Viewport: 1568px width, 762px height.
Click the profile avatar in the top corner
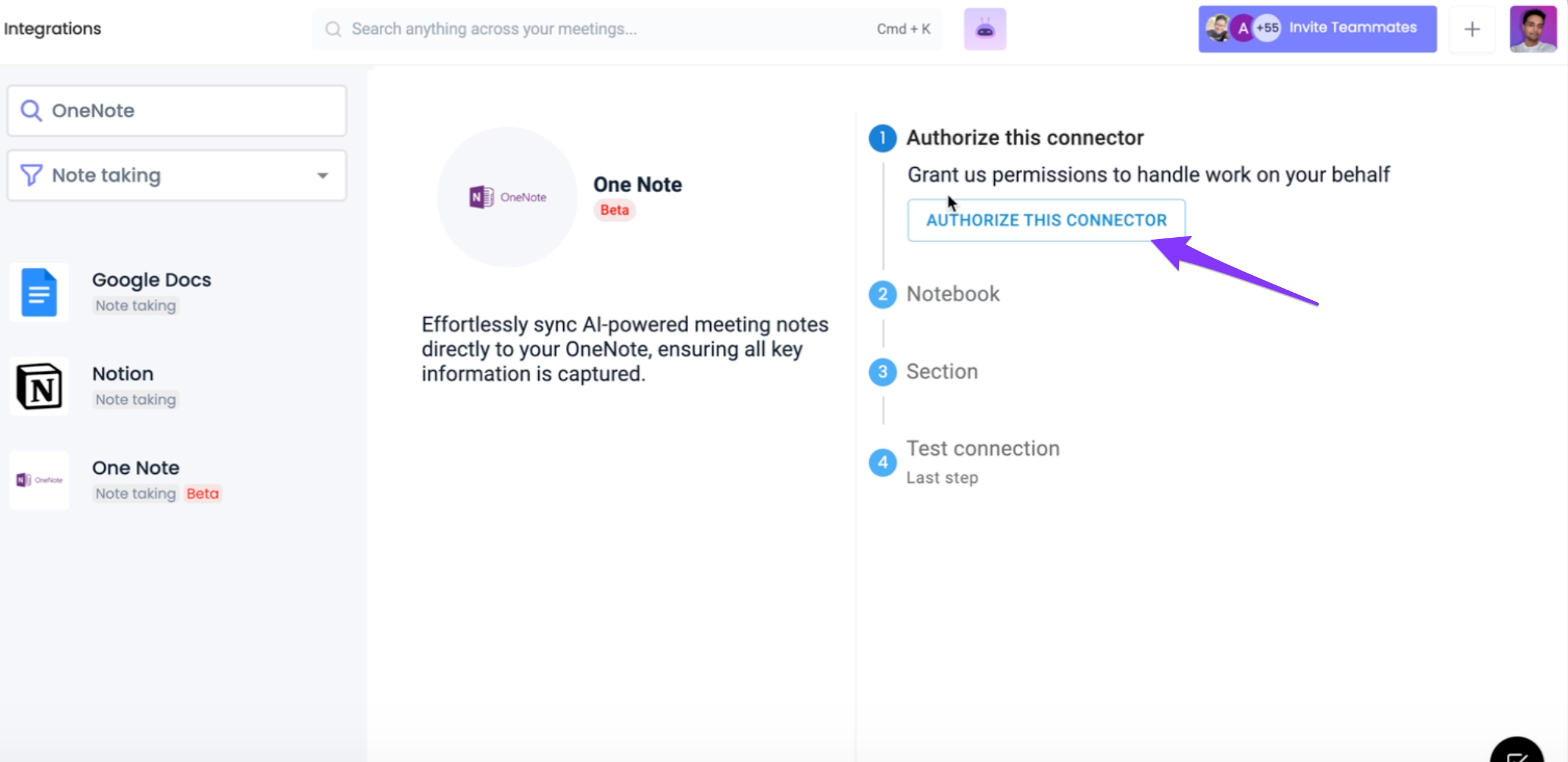[1534, 29]
